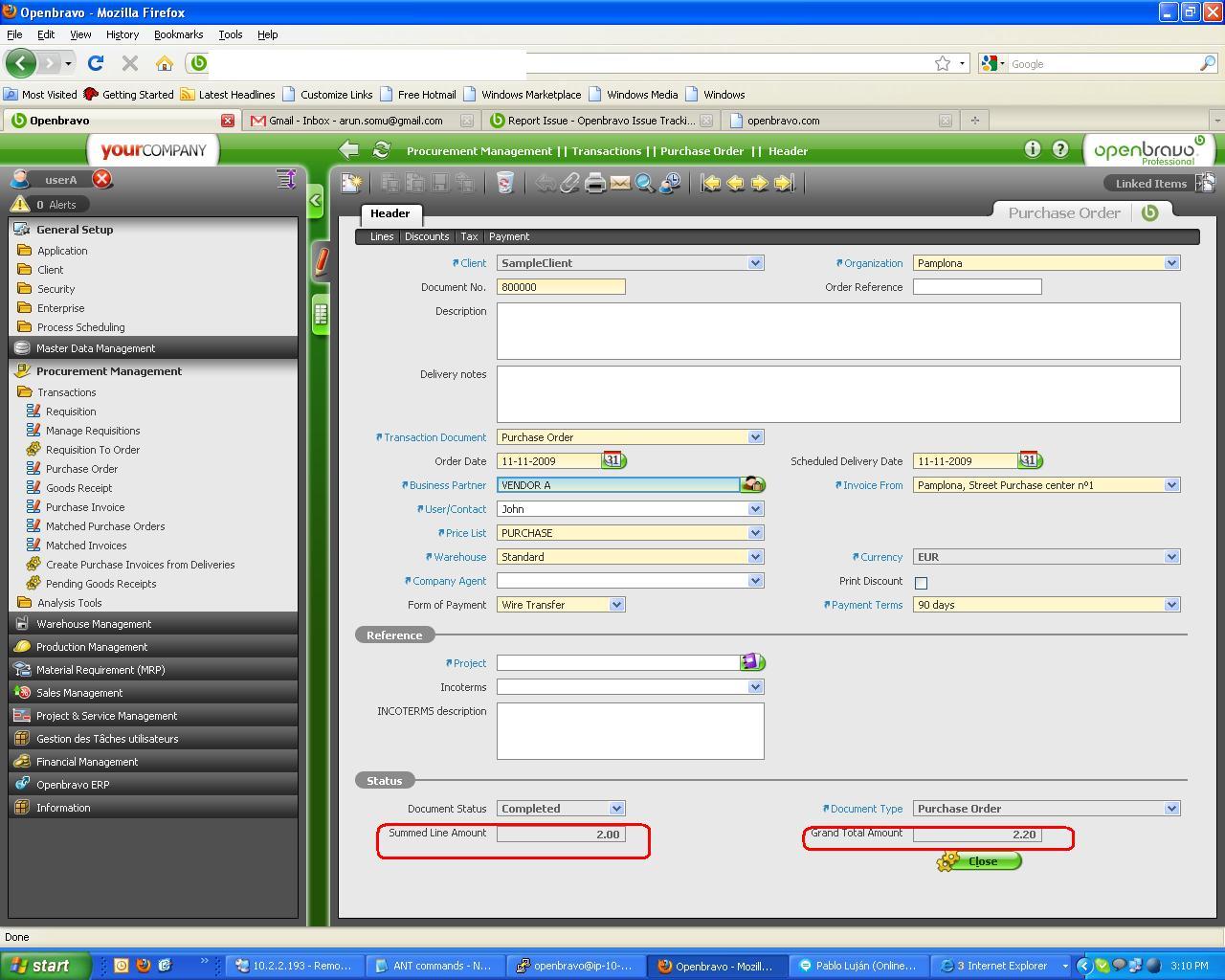Viewport: 1225px width, 980px height.
Task: Open the Transaction Document dropdown
Action: click(x=755, y=437)
